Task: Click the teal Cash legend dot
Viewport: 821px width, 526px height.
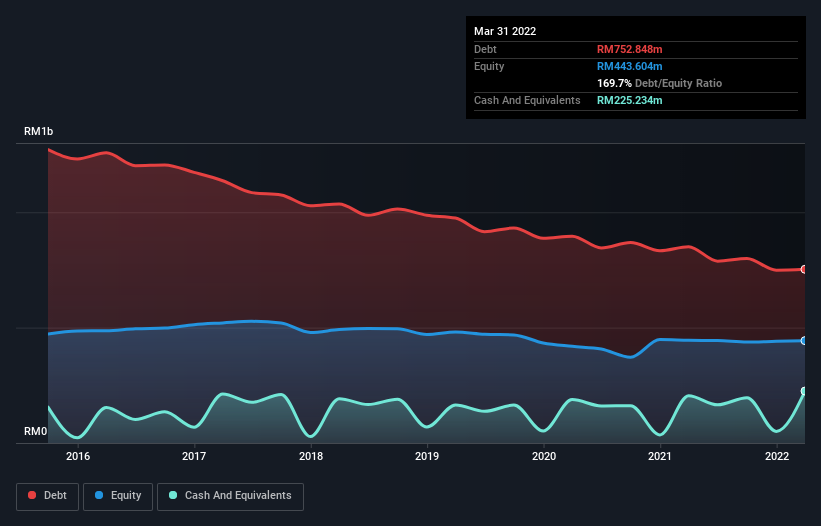Action: pos(173,495)
